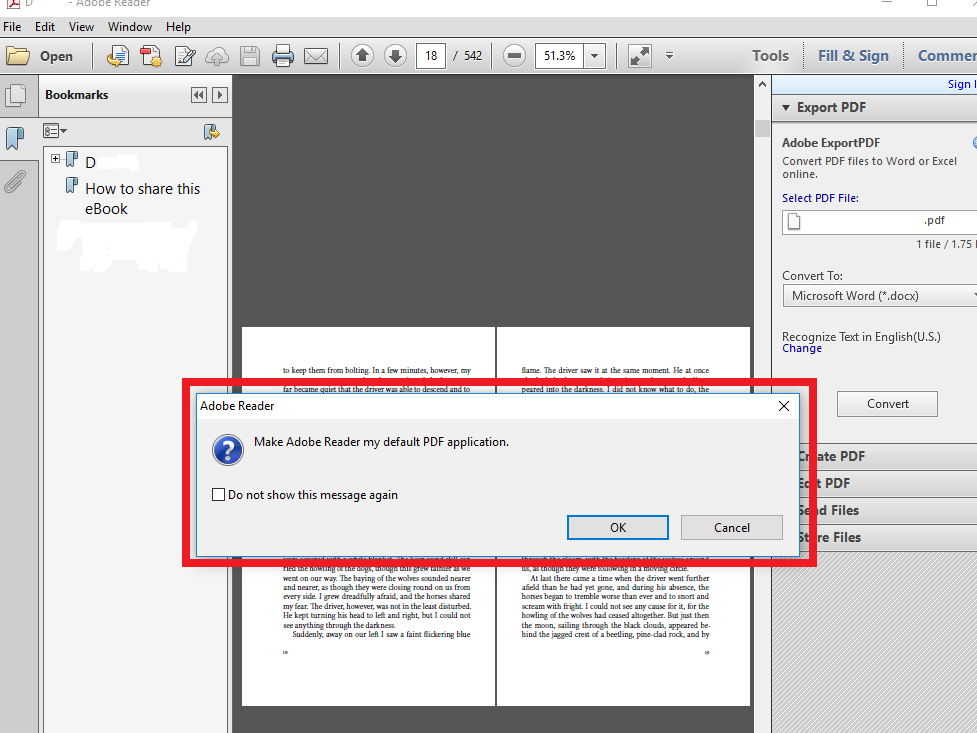The height and width of the screenshot is (733, 977).
Task: Open the toolbar customize small dropdown arrow
Action: (669, 55)
